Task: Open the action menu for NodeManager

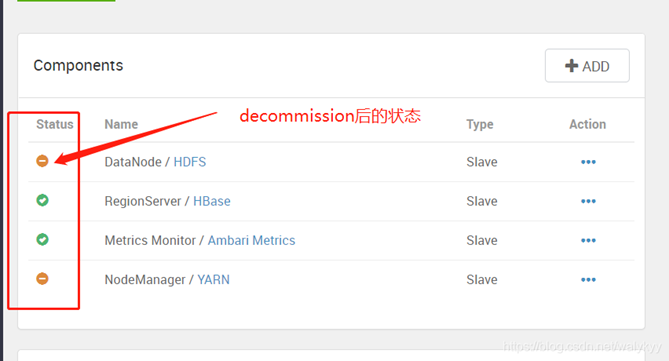Action: point(588,279)
